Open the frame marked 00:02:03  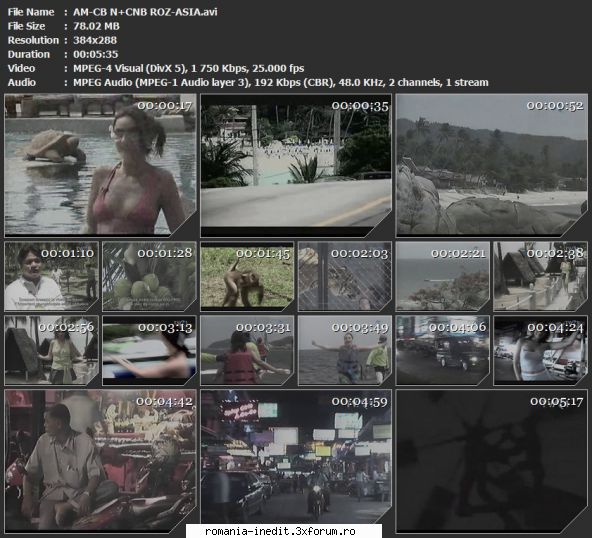tap(345, 276)
